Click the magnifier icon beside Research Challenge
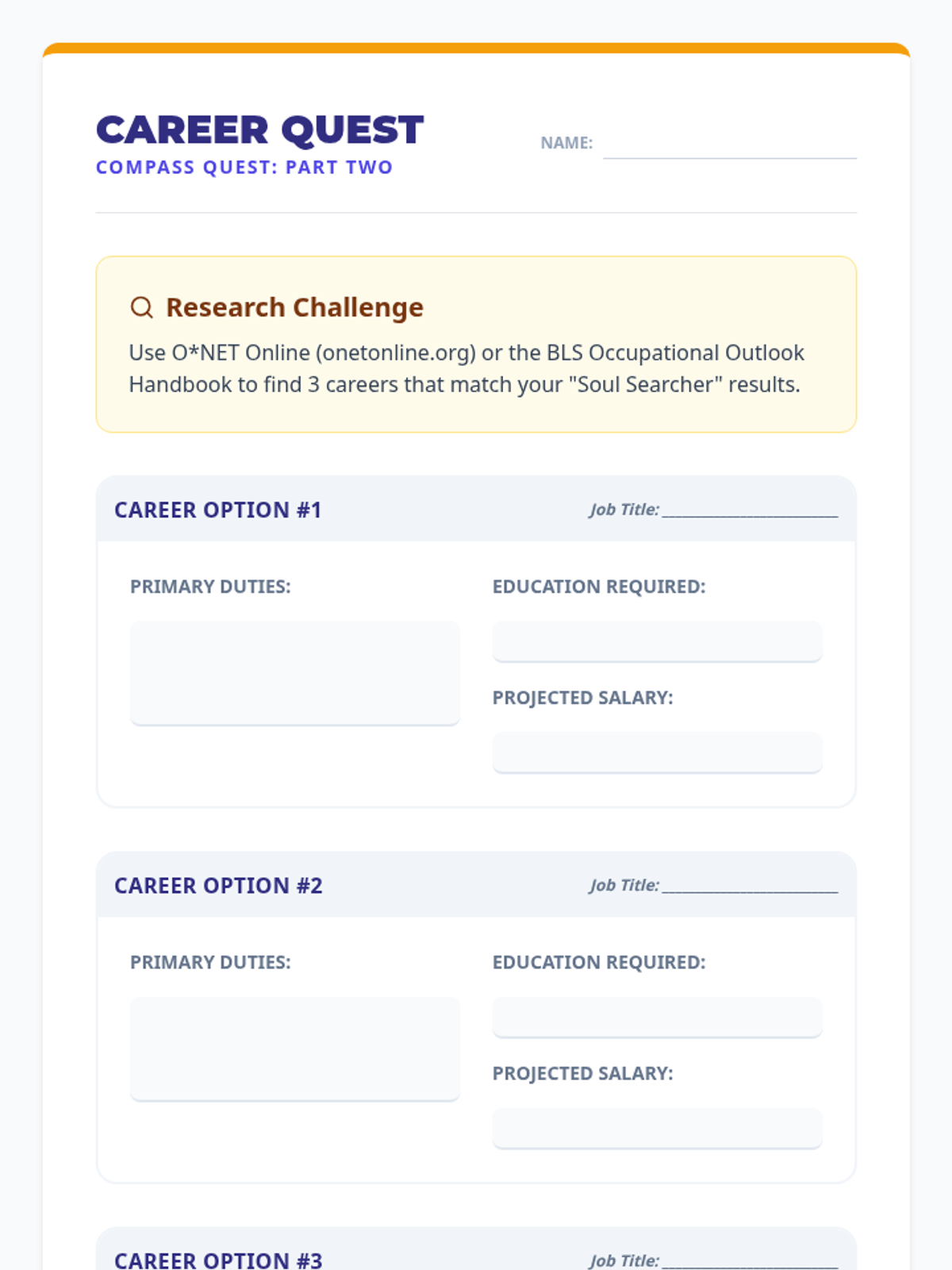 pos(141,307)
